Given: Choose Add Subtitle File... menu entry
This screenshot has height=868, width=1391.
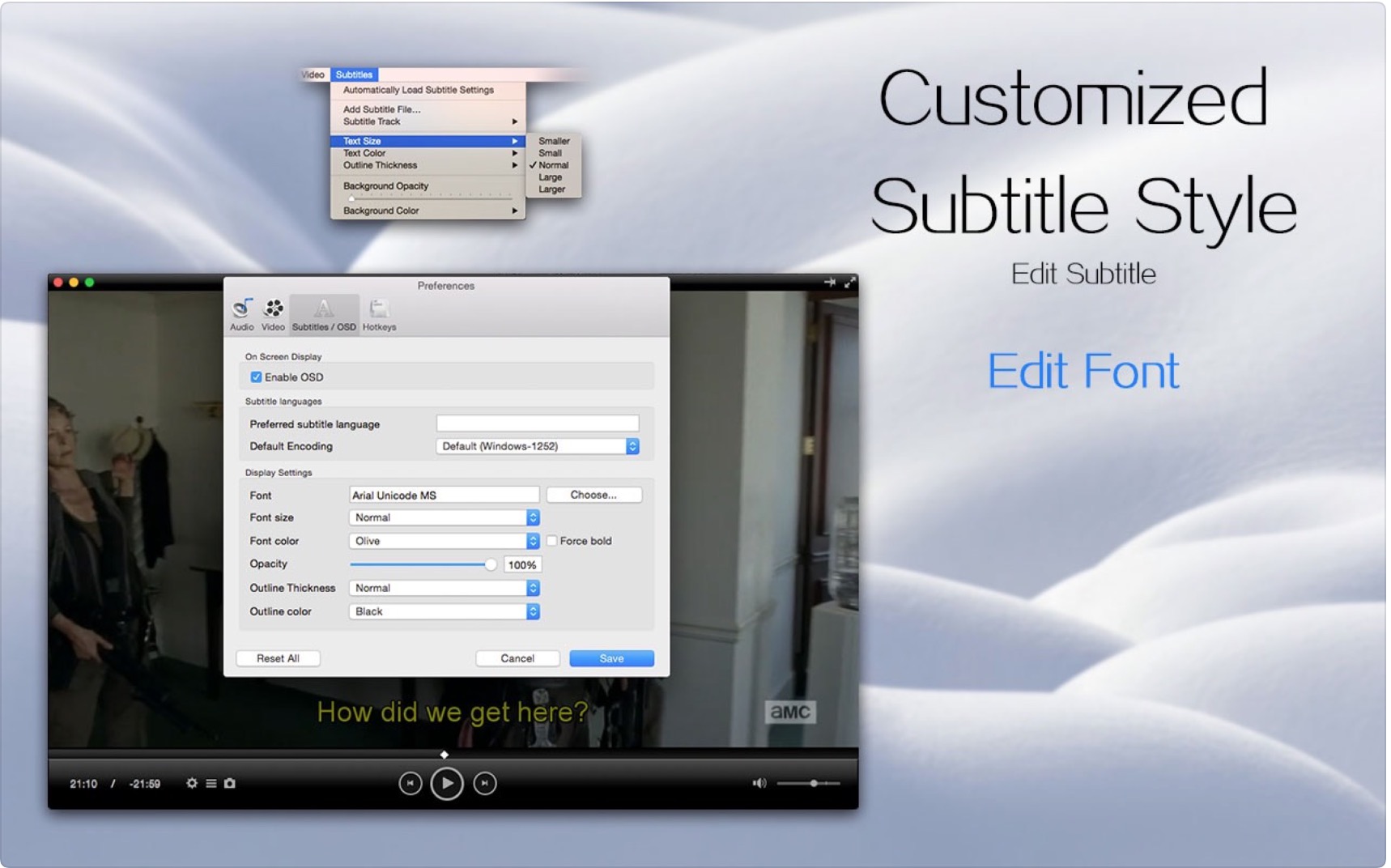Looking at the screenshot, I should click(x=428, y=109).
